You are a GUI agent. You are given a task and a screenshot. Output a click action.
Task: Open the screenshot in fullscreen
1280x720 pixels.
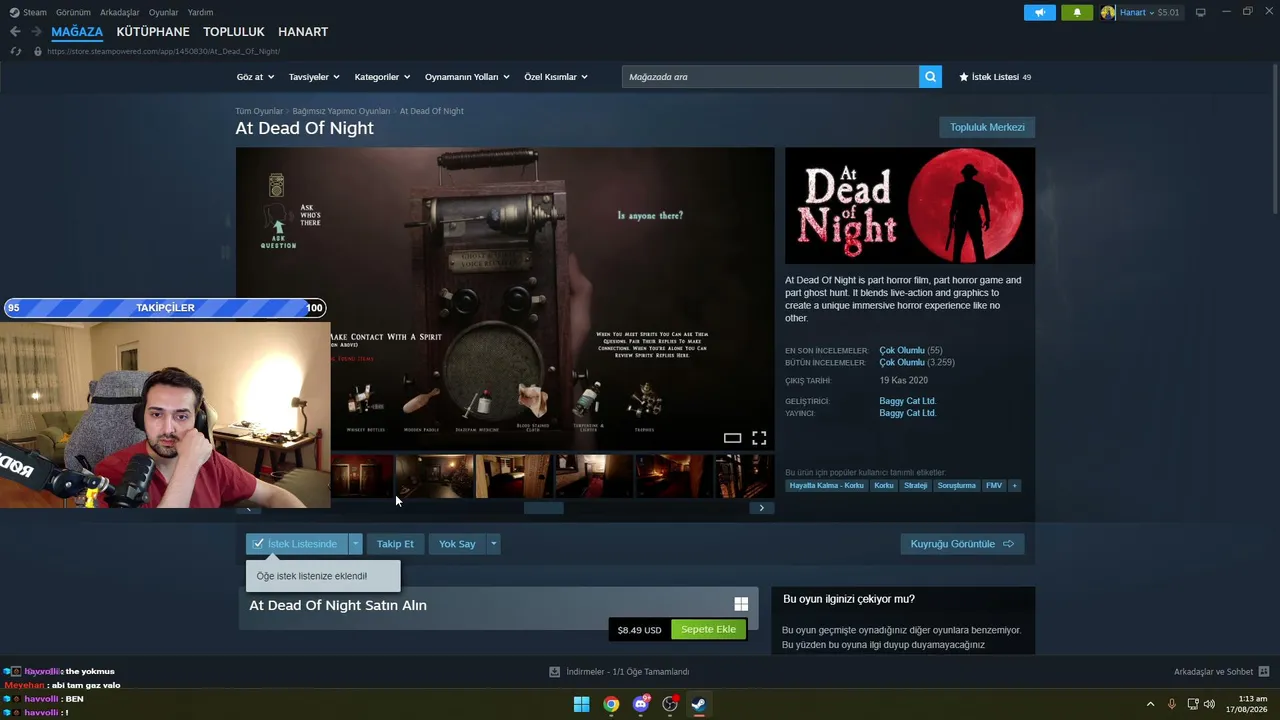(759, 438)
